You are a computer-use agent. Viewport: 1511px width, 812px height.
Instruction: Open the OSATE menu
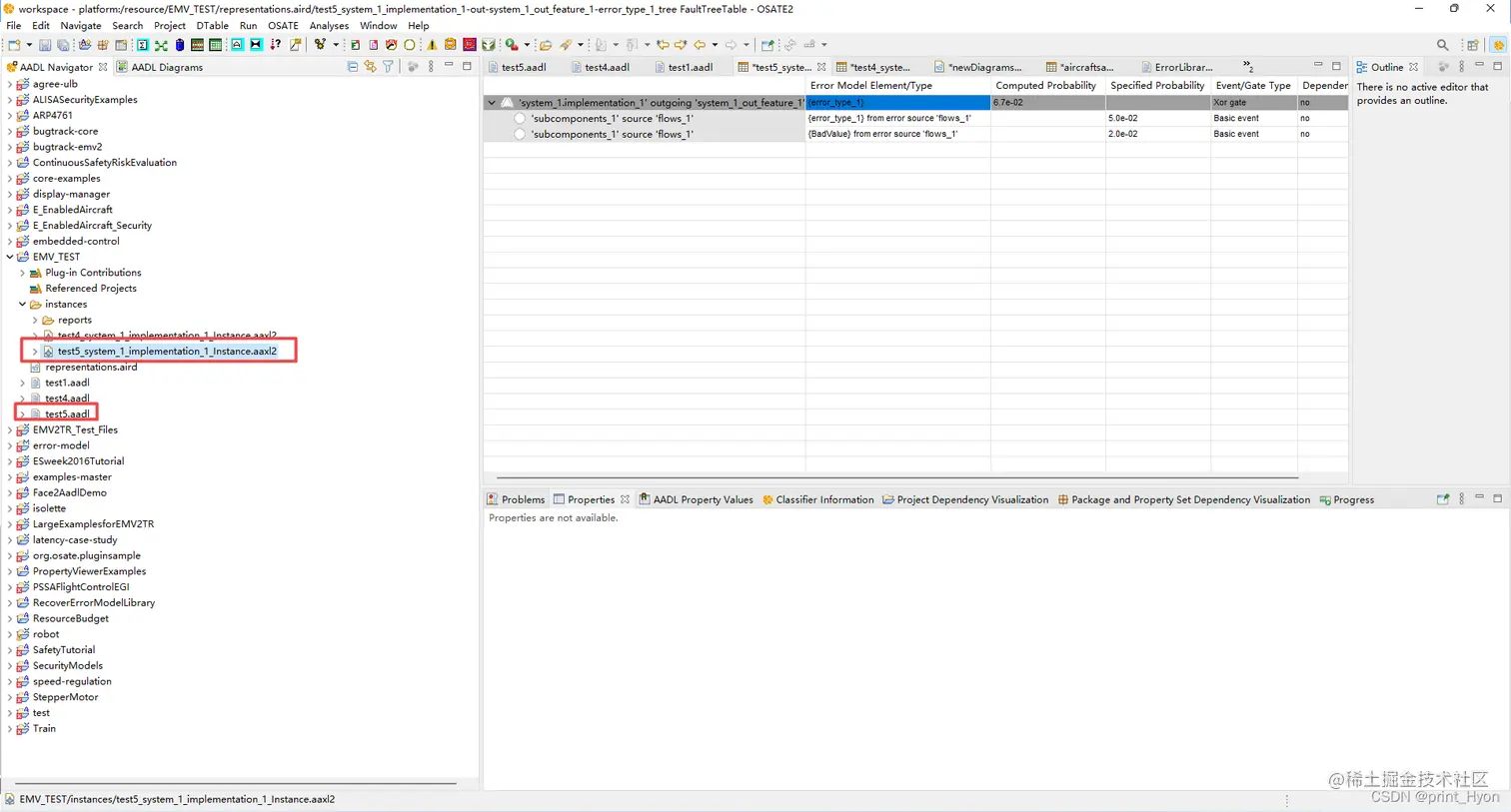coord(283,26)
